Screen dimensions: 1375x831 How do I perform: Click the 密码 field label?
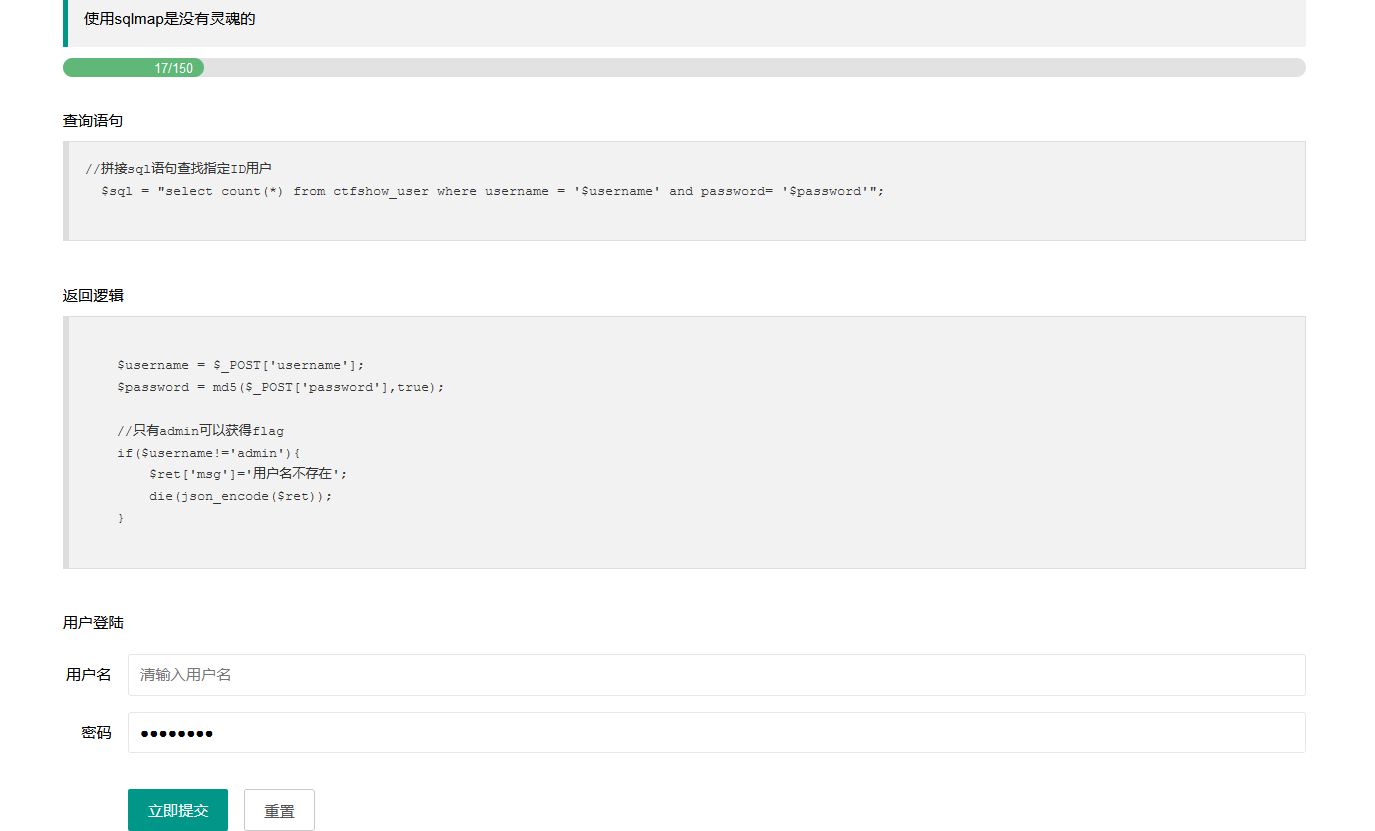97,733
